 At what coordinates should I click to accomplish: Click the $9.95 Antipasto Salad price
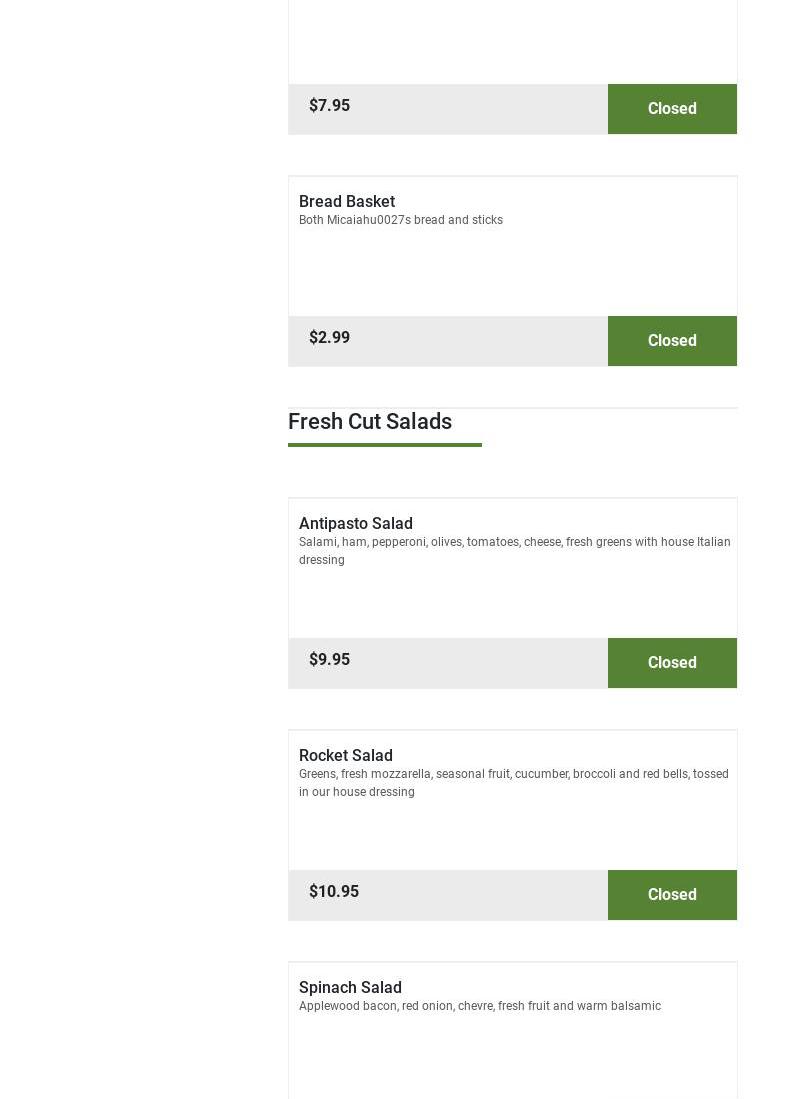click(x=329, y=660)
